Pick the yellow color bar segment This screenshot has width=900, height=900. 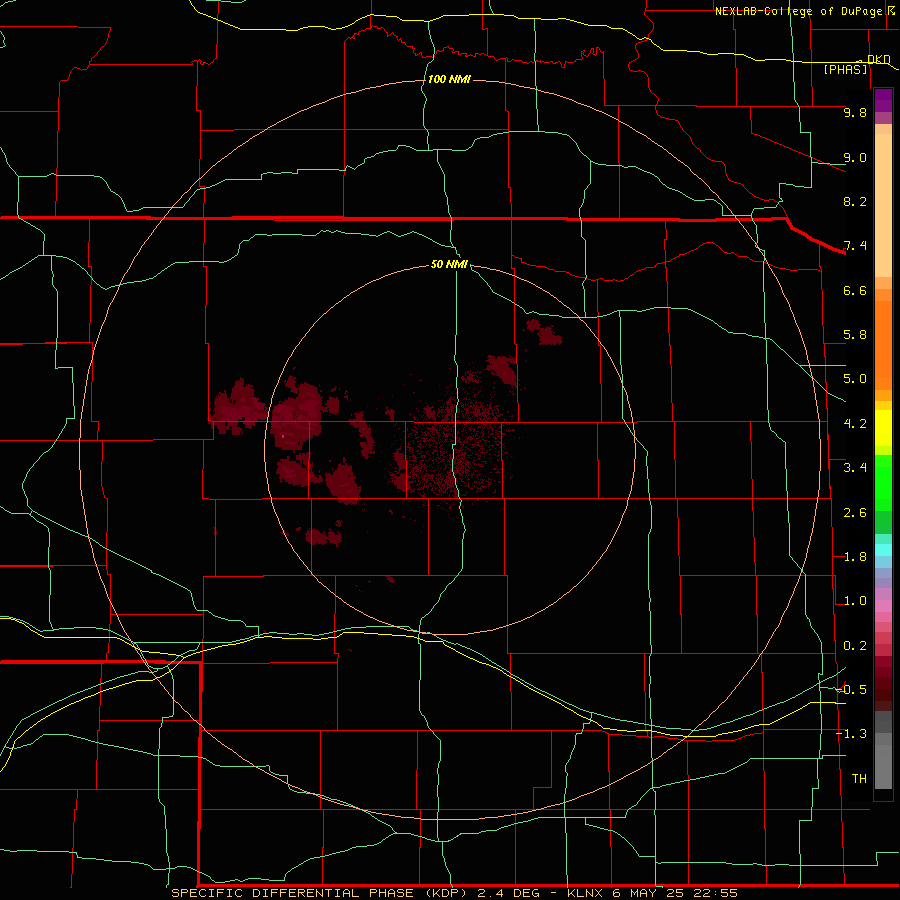[x=883, y=428]
